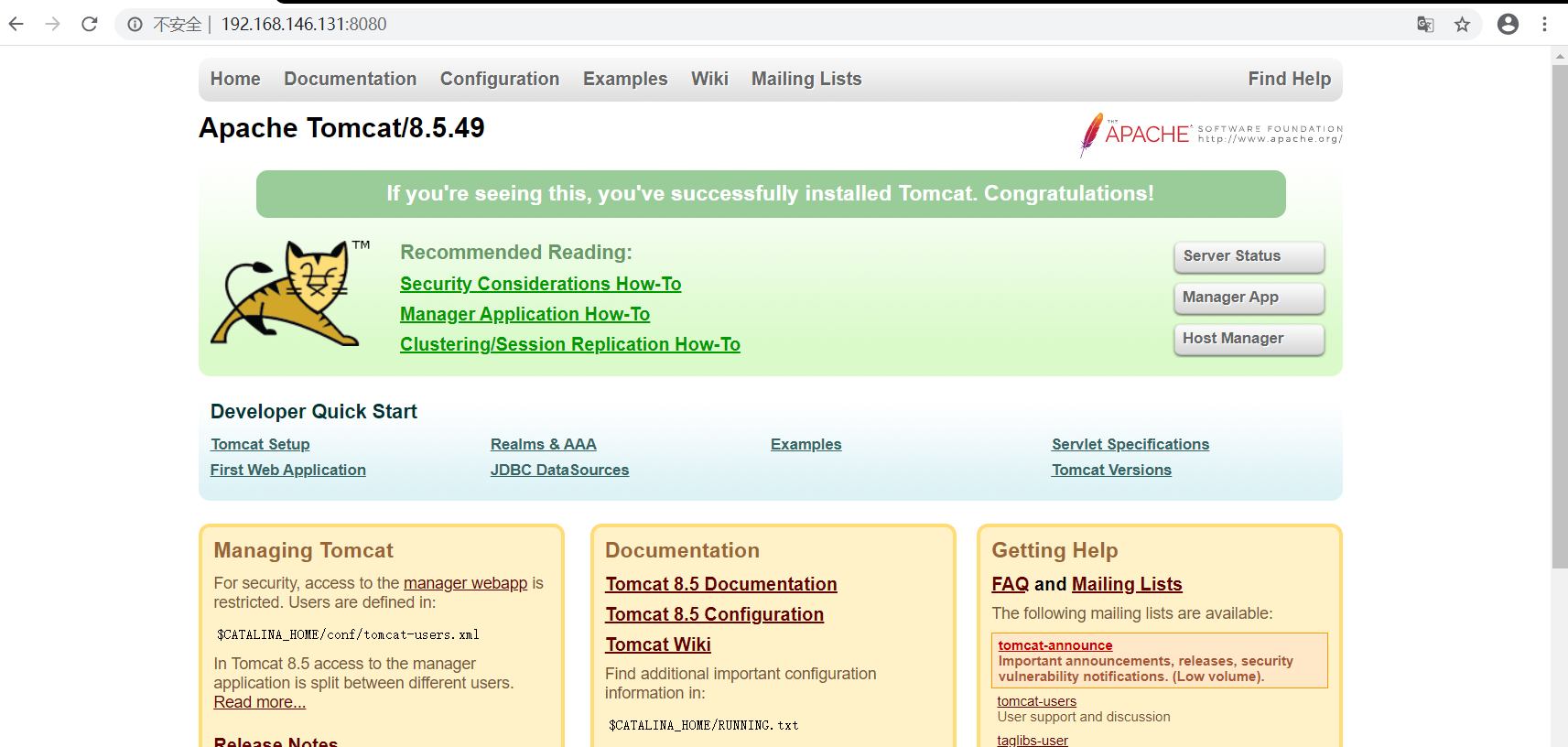Screen dimensions: 1568x747
Task: Open the Examples link under Developer Quick Start
Action: click(x=806, y=444)
